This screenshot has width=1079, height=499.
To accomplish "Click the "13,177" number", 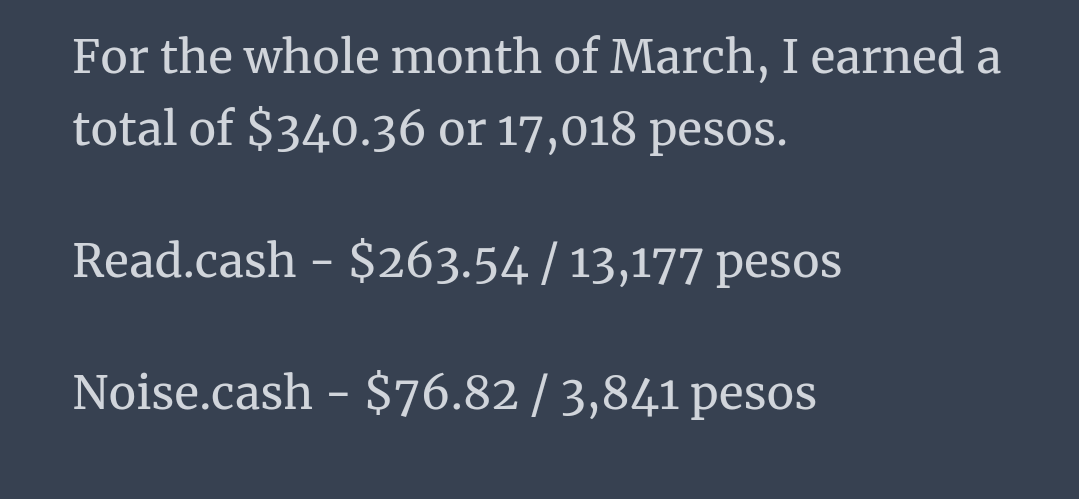I will click(x=637, y=264).
